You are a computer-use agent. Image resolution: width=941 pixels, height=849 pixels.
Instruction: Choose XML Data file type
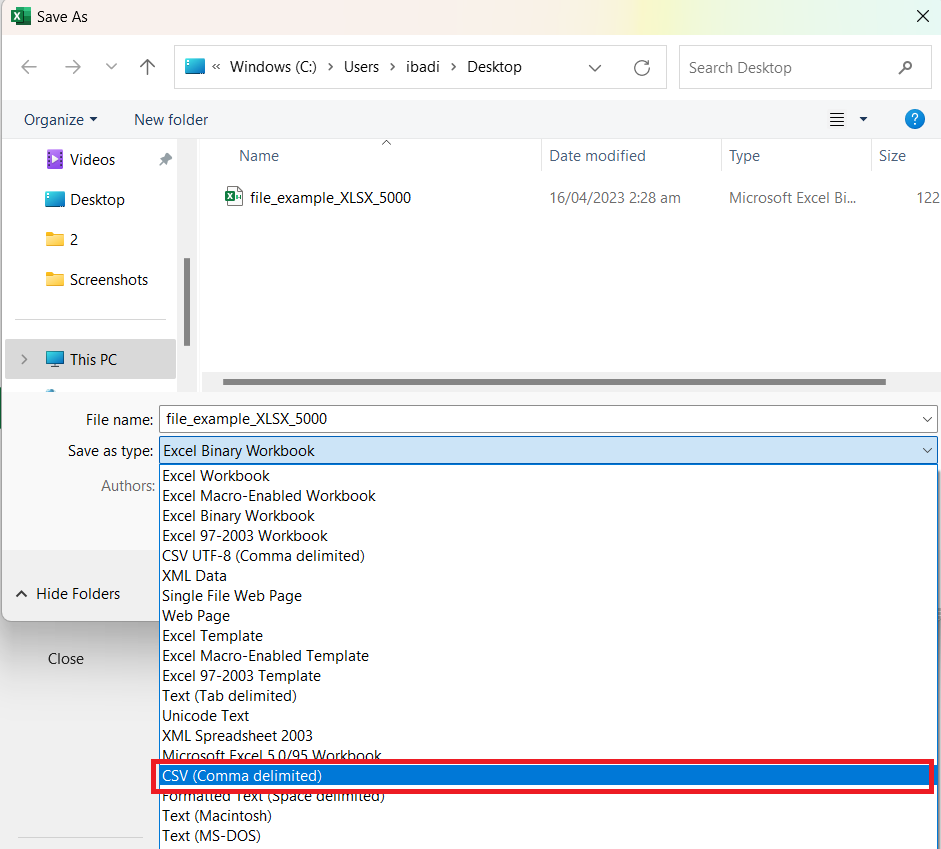click(x=548, y=576)
